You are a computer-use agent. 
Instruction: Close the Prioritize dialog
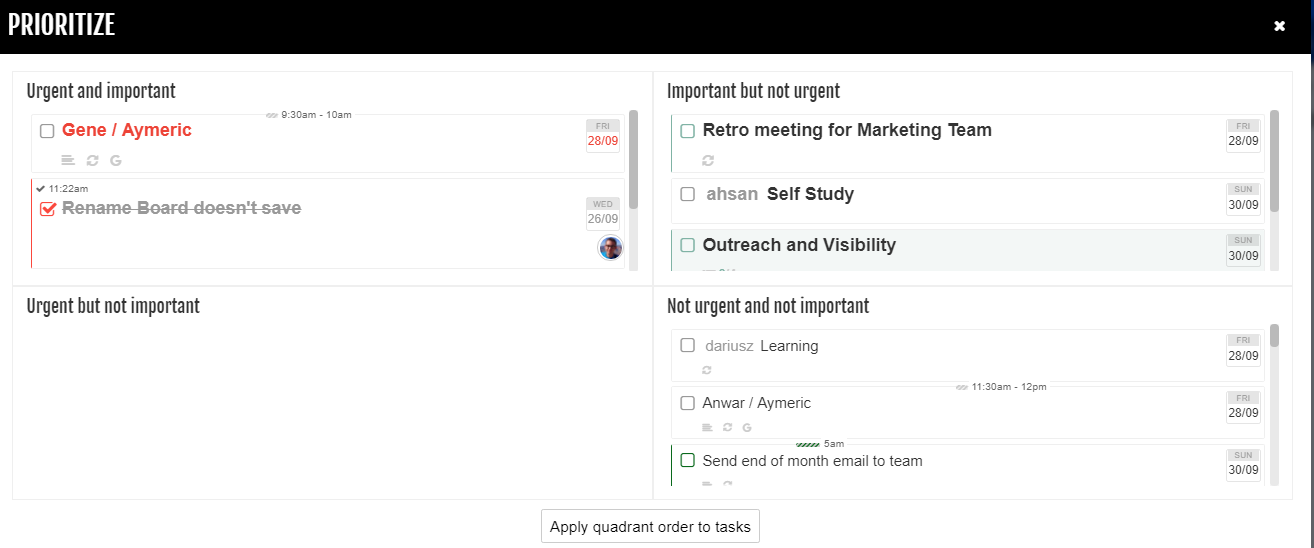click(1279, 26)
